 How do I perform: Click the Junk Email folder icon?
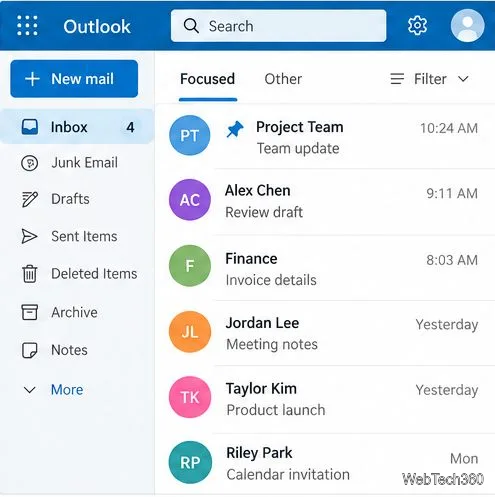click(30, 163)
